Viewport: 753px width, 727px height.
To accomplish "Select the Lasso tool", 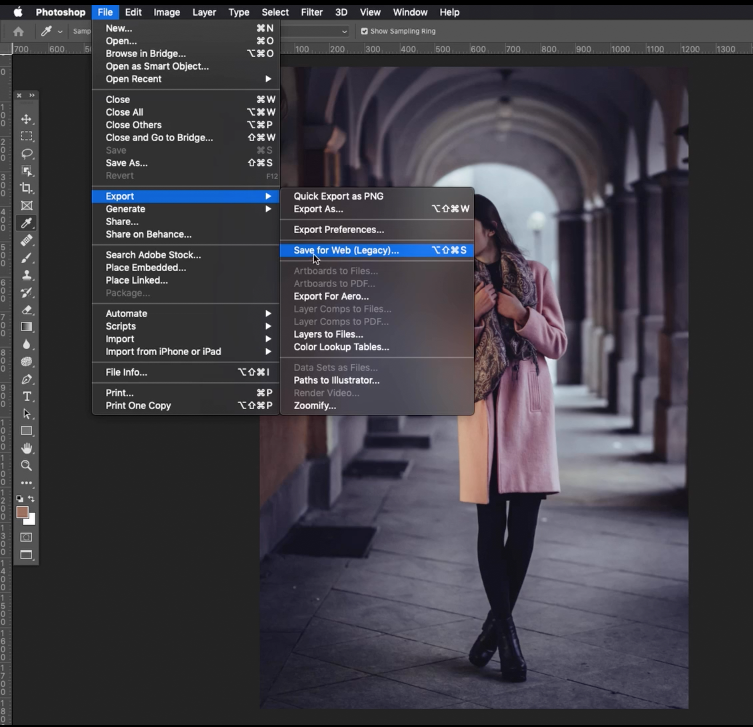I will (27, 154).
